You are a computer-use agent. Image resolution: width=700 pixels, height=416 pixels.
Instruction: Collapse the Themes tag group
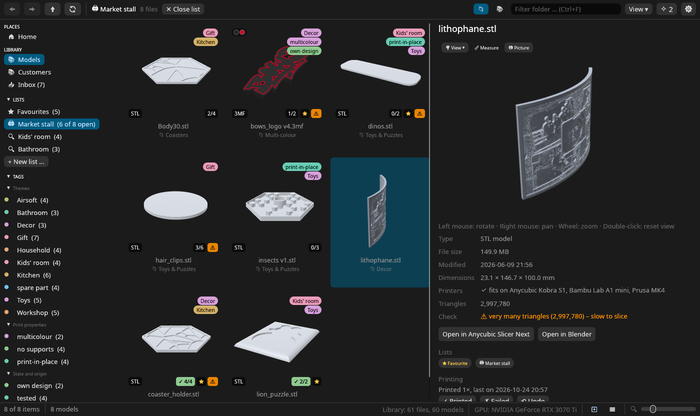[18, 188]
